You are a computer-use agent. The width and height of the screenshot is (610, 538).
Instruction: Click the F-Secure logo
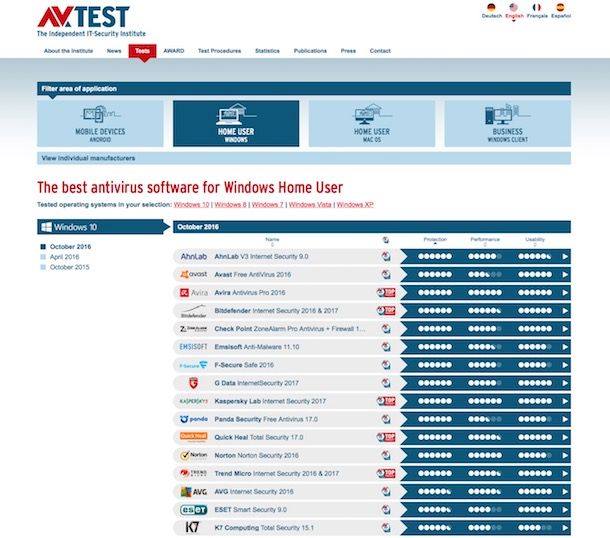pos(193,365)
